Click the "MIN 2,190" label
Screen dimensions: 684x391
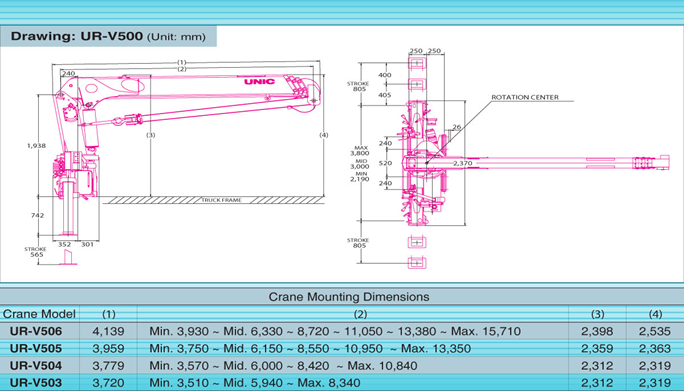(360, 176)
